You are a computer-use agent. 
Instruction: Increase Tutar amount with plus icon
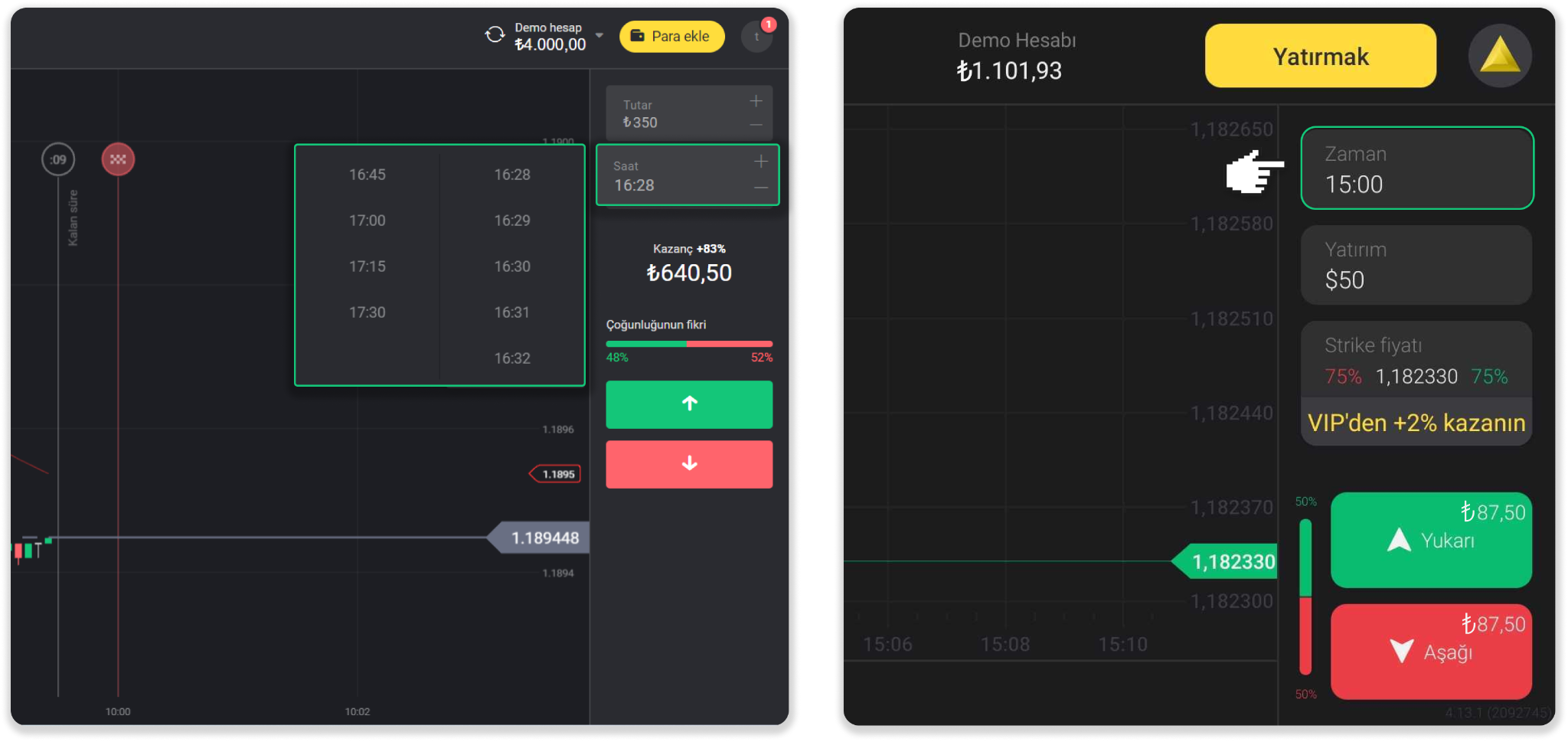[x=756, y=101]
